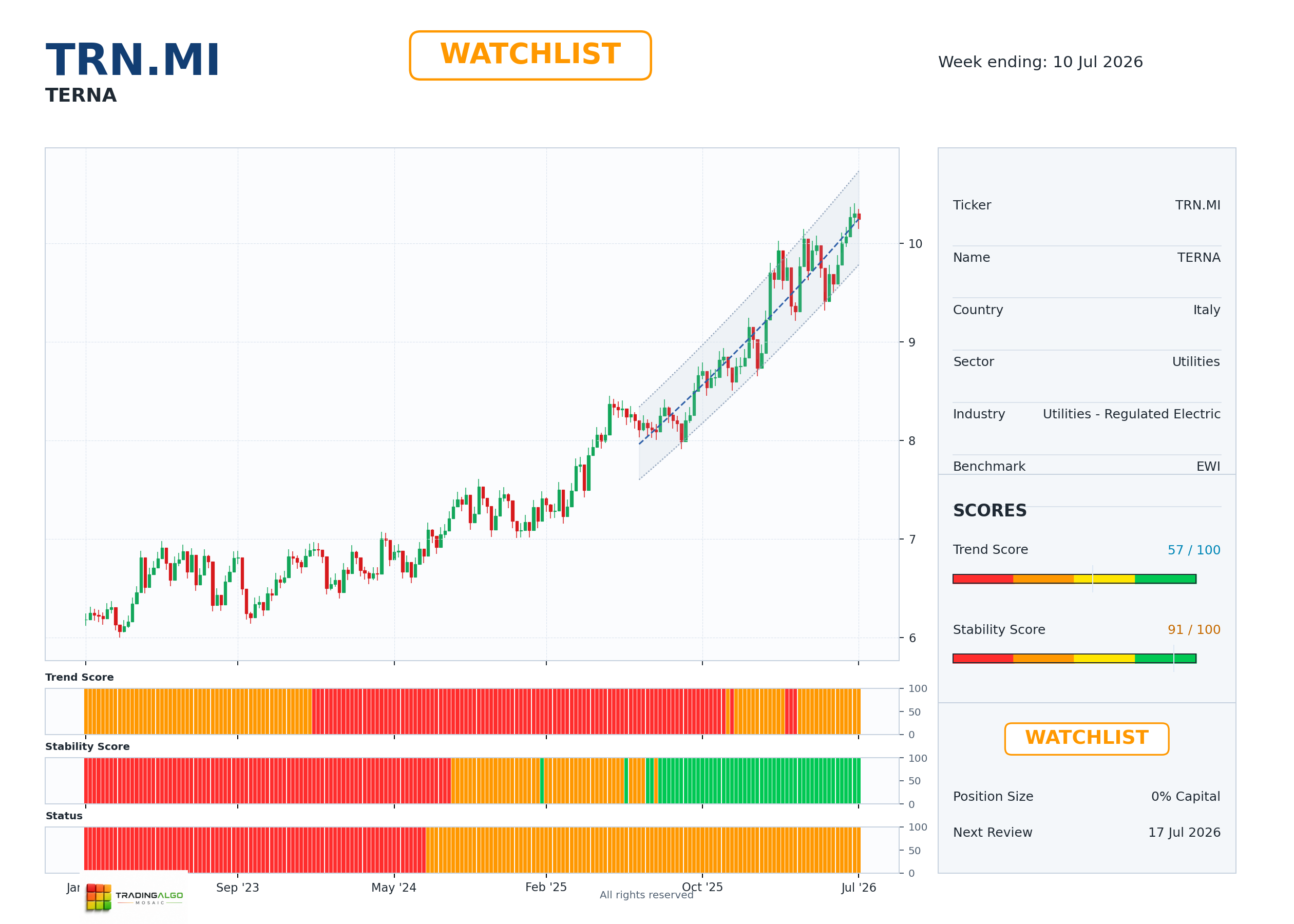
Task: Click the Benchmark value EWI
Action: (1208, 467)
